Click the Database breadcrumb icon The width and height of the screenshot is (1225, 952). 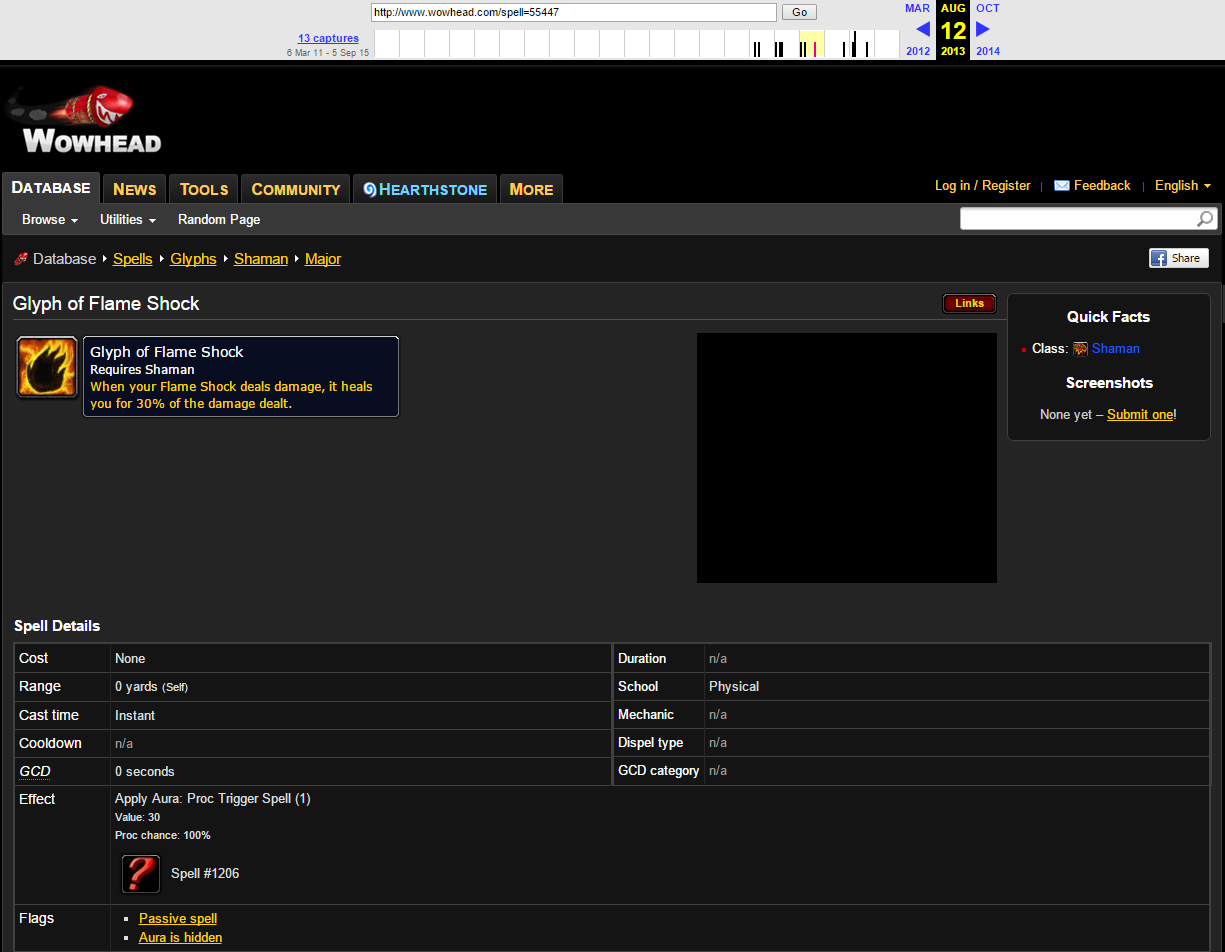pos(21,259)
